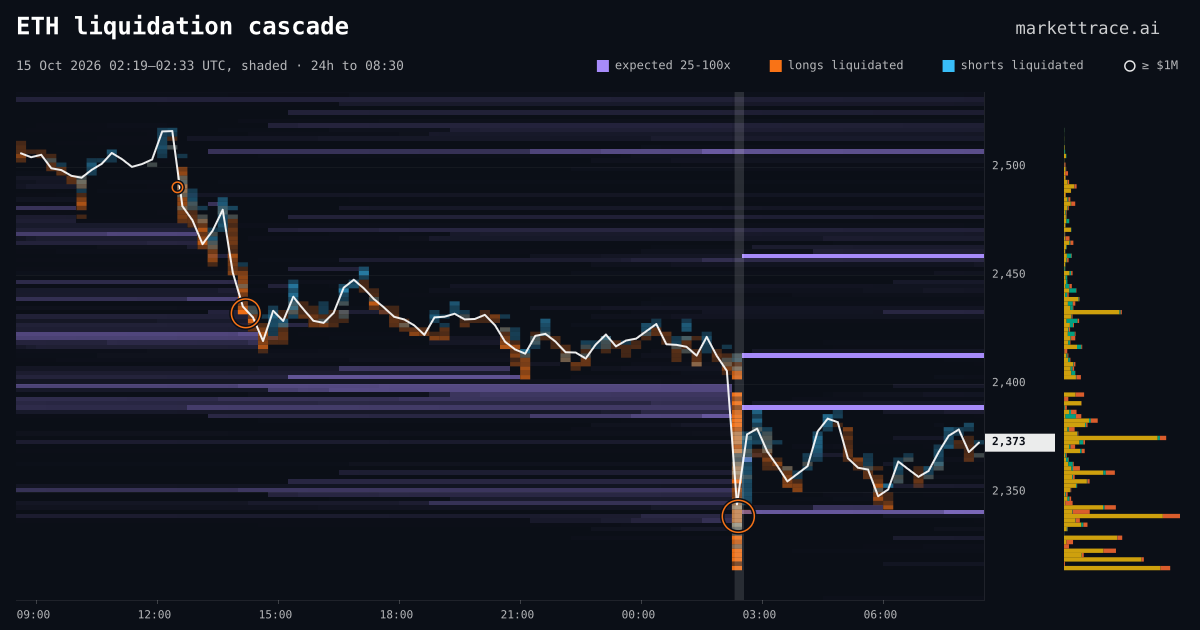Click the "shorts liquidated" legend label
Viewport: 1200px width, 630px height.
tap(1022, 65)
